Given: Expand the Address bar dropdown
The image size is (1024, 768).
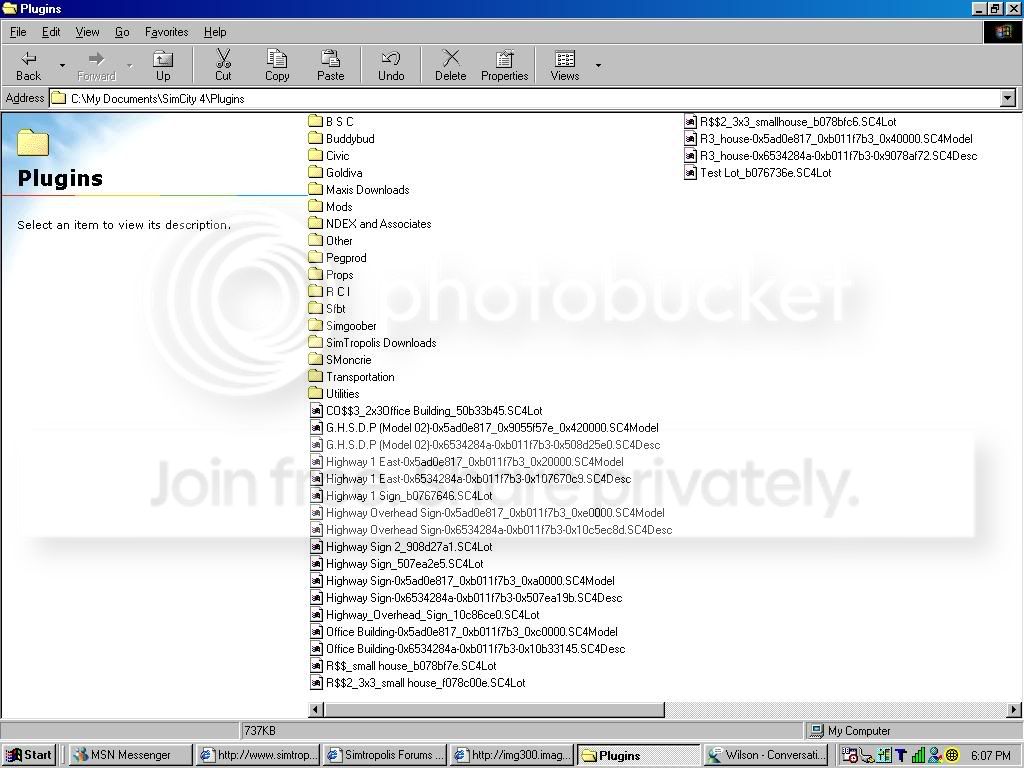Looking at the screenshot, I should point(1008,99).
